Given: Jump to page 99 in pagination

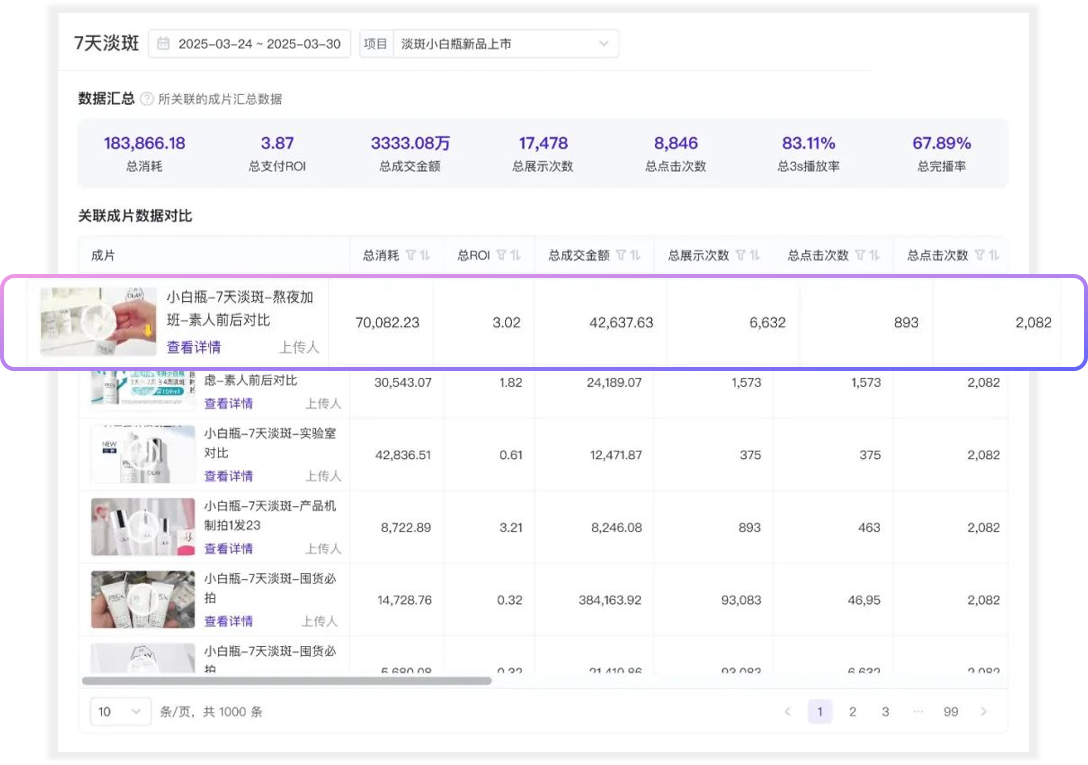Looking at the screenshot, I should tap(950, 712).
